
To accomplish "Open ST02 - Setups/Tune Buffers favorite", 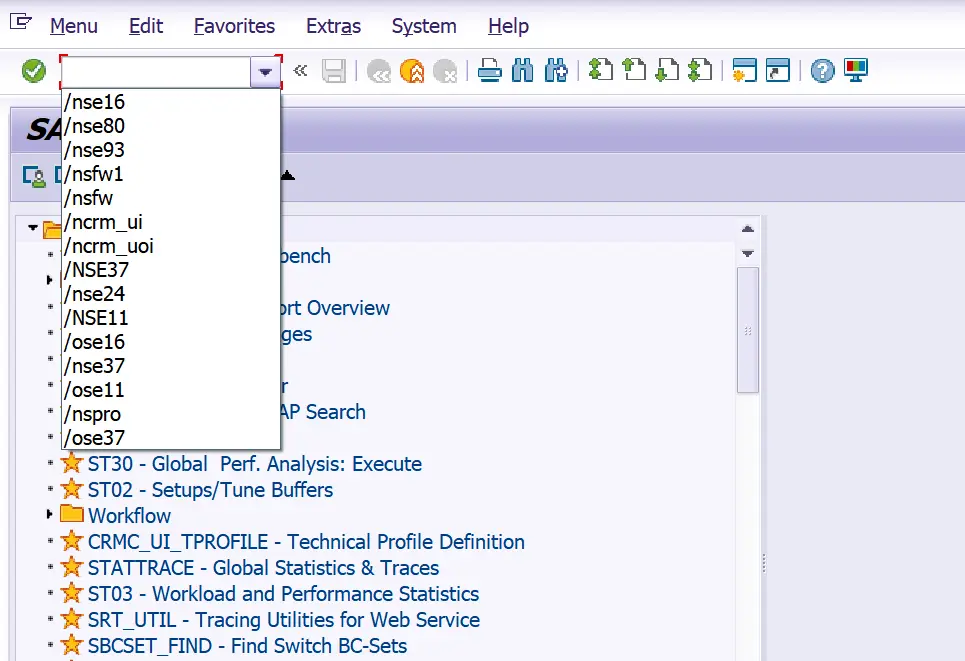I will coord(210,489).
